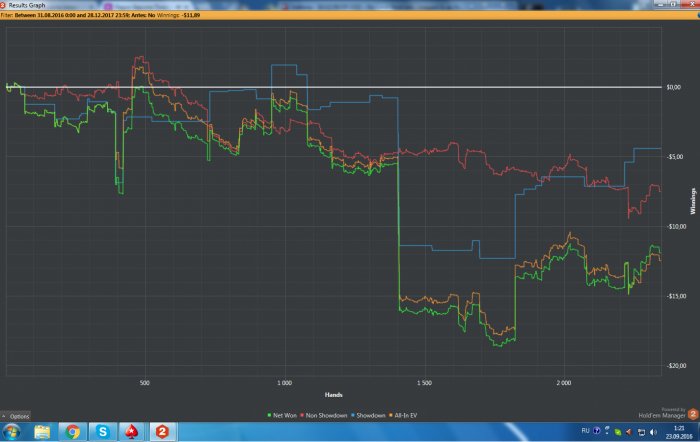Click the 2 000 hands axis label
The image size is (700, 442).
(x=564, y=383)
